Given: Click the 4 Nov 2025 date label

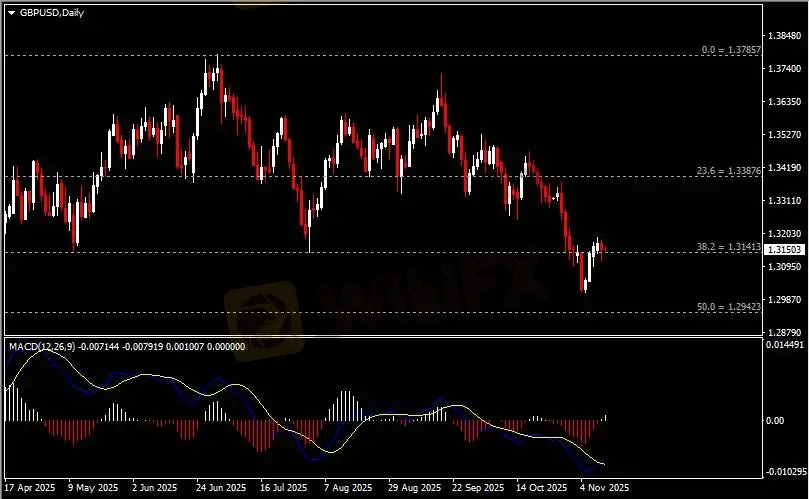Looking at the screenshot, I should (604, 488).
